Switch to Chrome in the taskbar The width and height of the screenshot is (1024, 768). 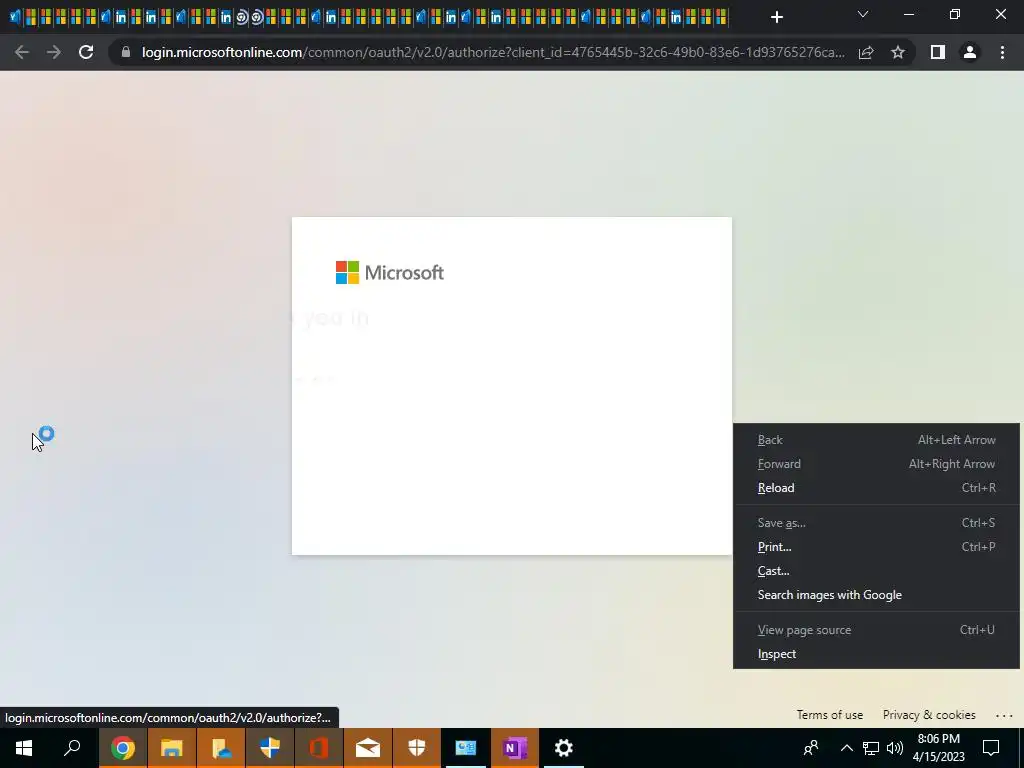pos(123,748)
